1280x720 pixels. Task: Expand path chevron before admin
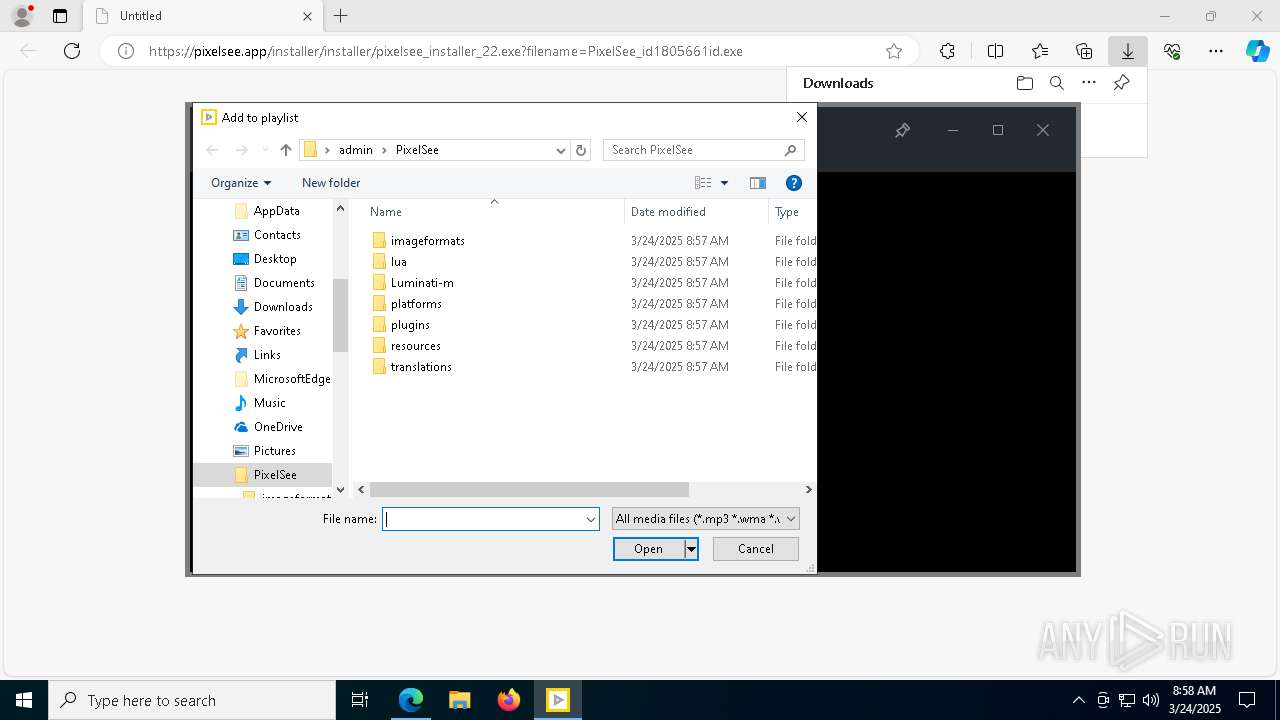point(327,150)
